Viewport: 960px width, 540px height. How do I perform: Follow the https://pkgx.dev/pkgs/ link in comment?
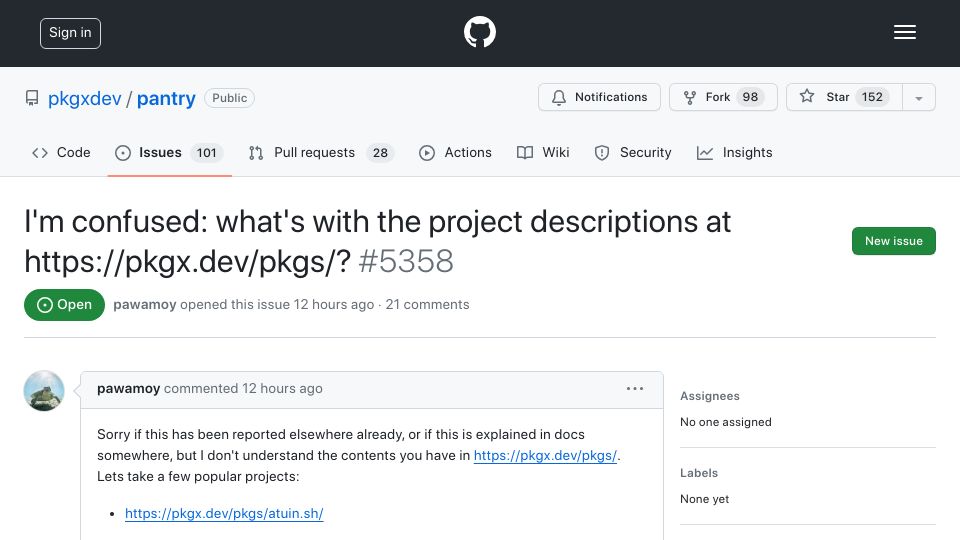[546, 456]
